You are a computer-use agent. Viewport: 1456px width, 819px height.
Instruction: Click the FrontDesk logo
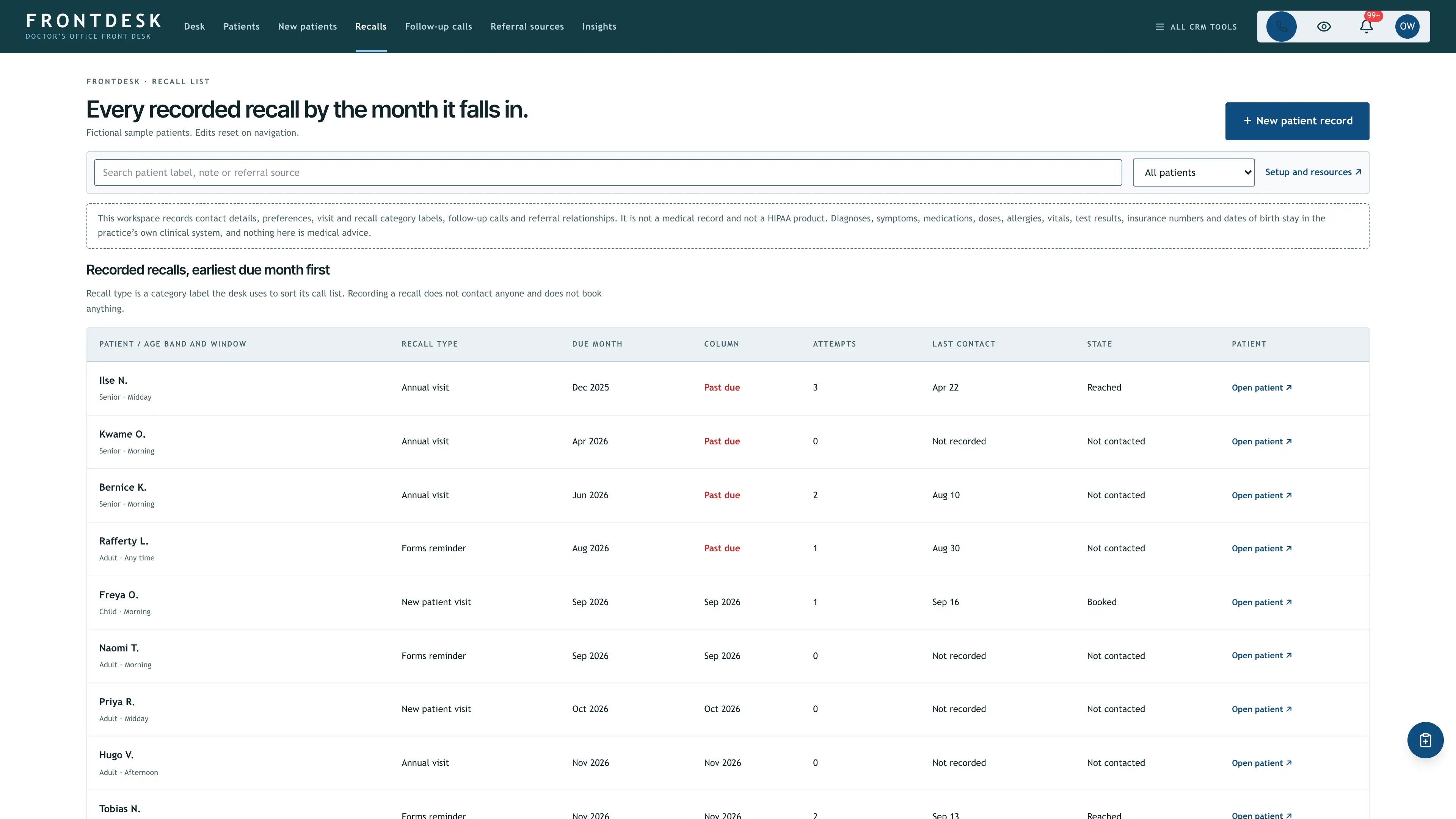coord(93,26)
